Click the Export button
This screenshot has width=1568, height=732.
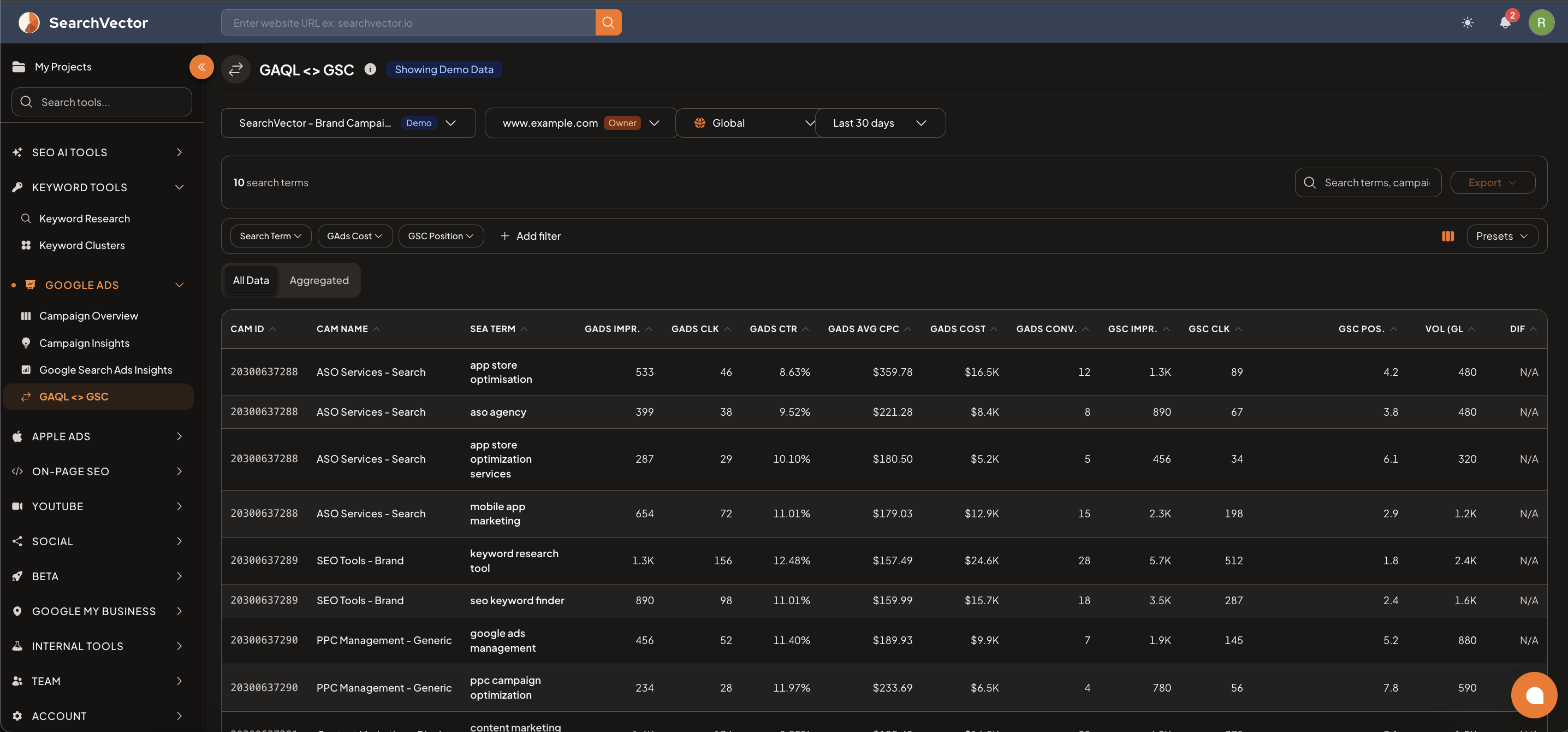[1493, 182]
